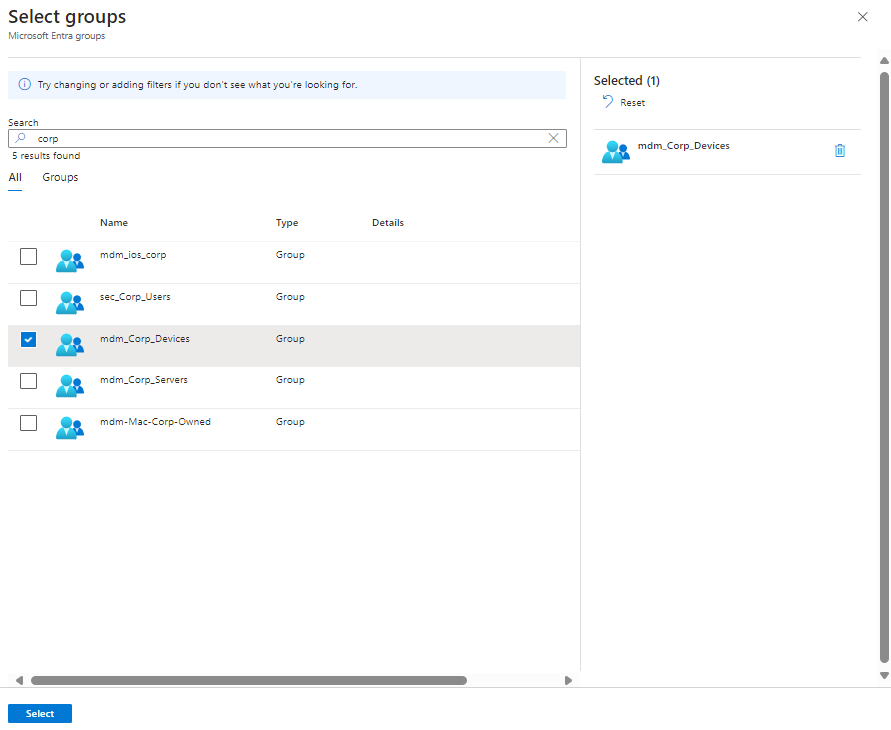Check the mdm_ios_corp checkbox

click(29, 257)
